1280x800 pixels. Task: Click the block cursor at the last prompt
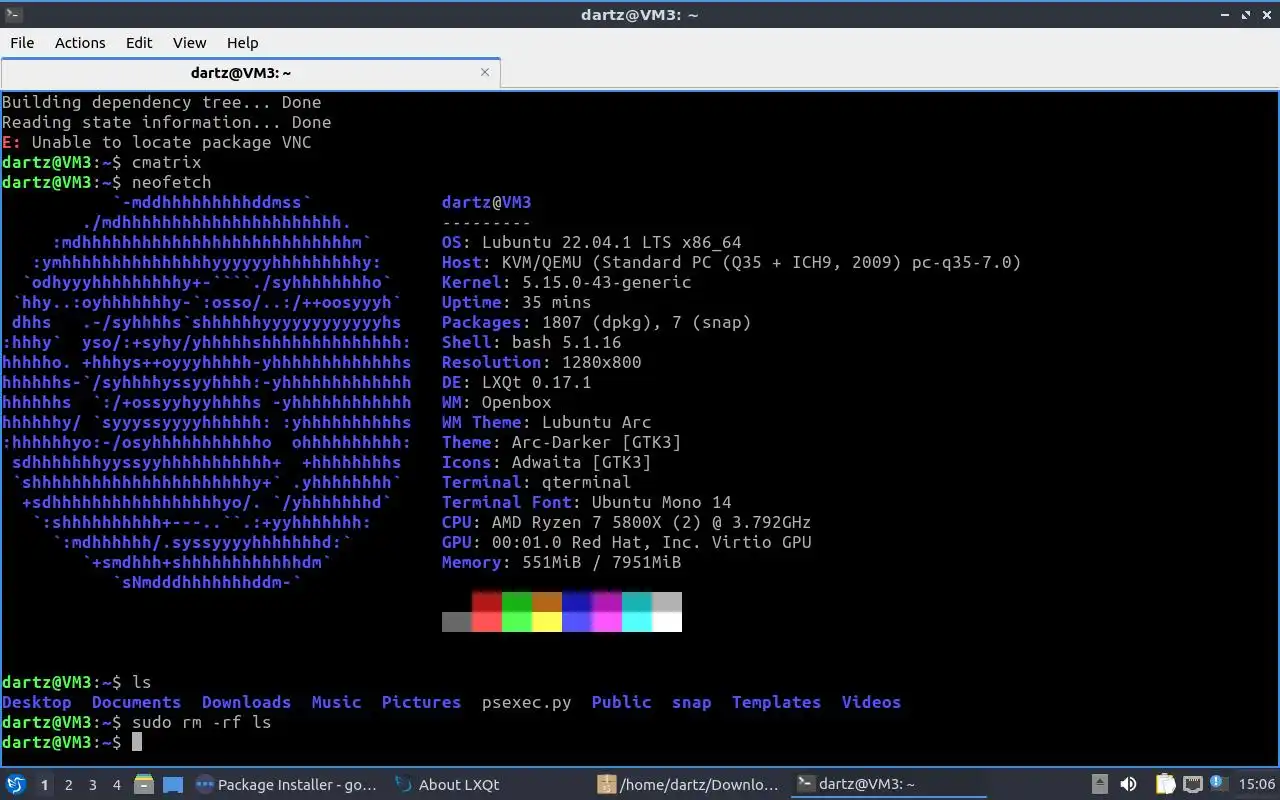(x=137, y=741)
